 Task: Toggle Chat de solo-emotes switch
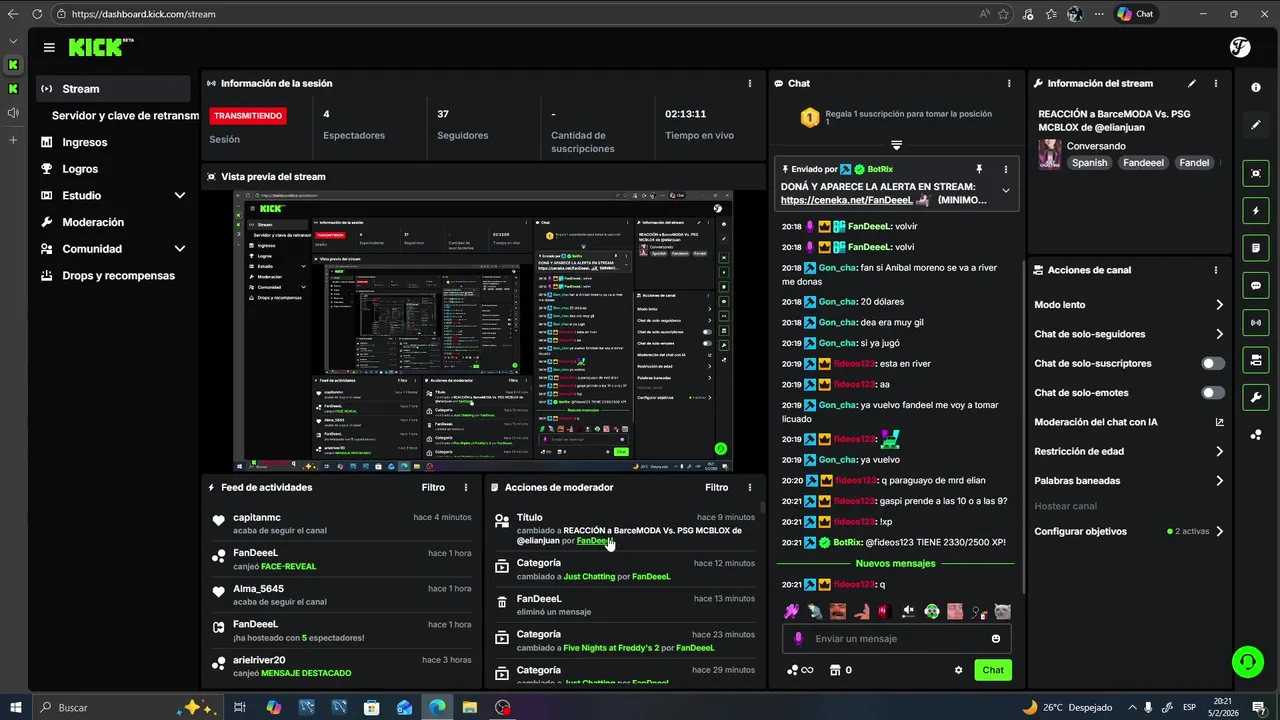(x=1213, y=393)
